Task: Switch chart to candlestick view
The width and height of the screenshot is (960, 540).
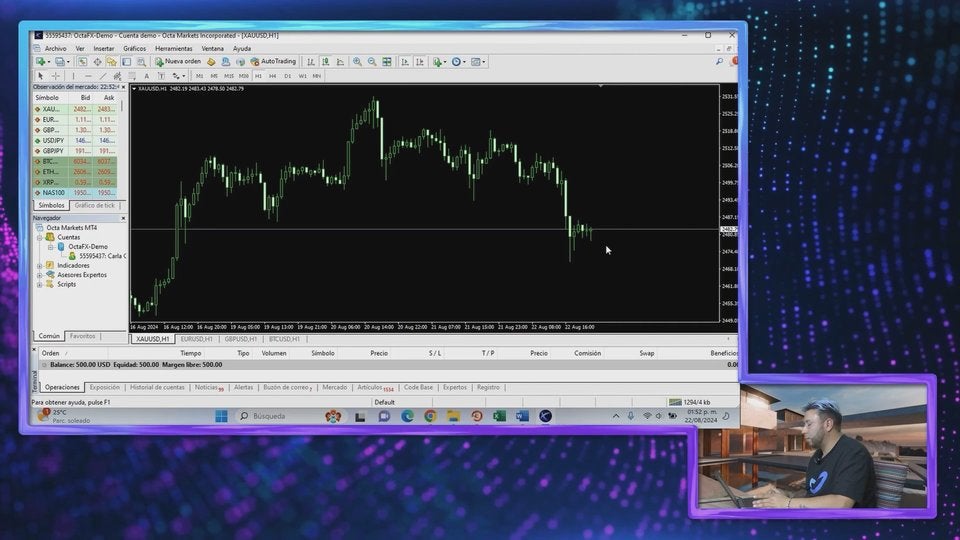Action: pos(325,61)
